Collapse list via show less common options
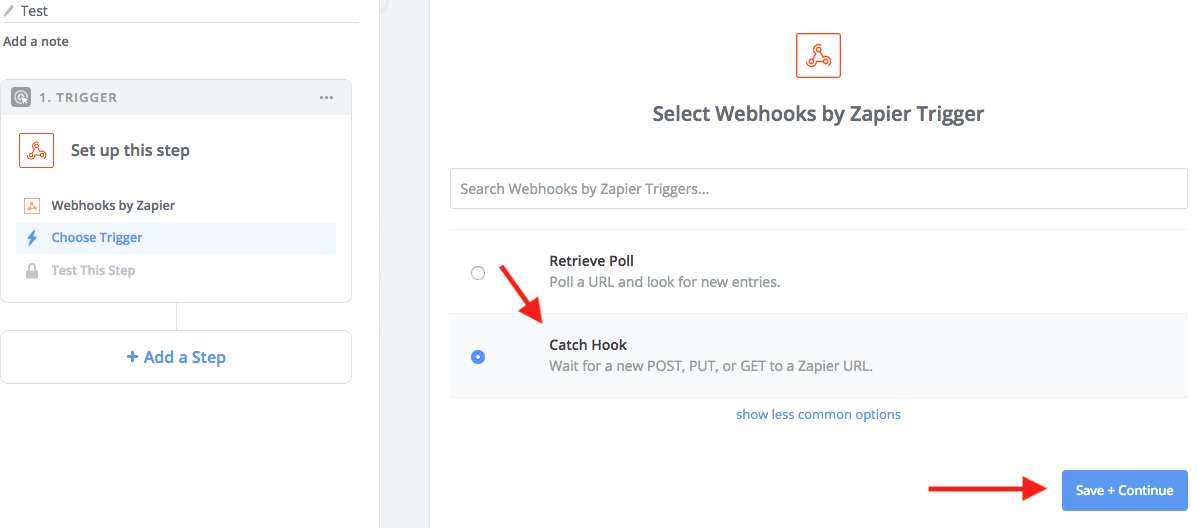1202x528 pixels. 818,414
